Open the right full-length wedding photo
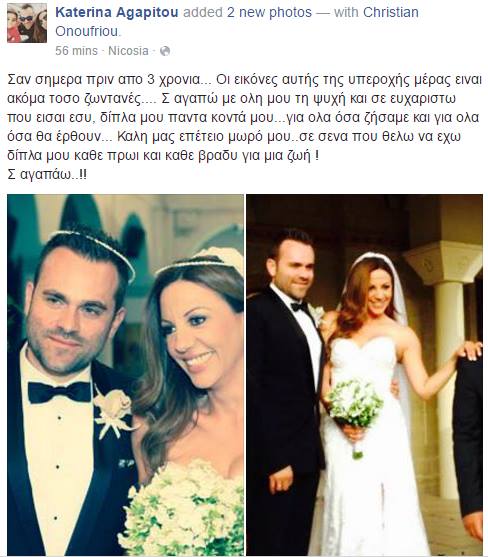488x557 pixels. tap(364, 375)
